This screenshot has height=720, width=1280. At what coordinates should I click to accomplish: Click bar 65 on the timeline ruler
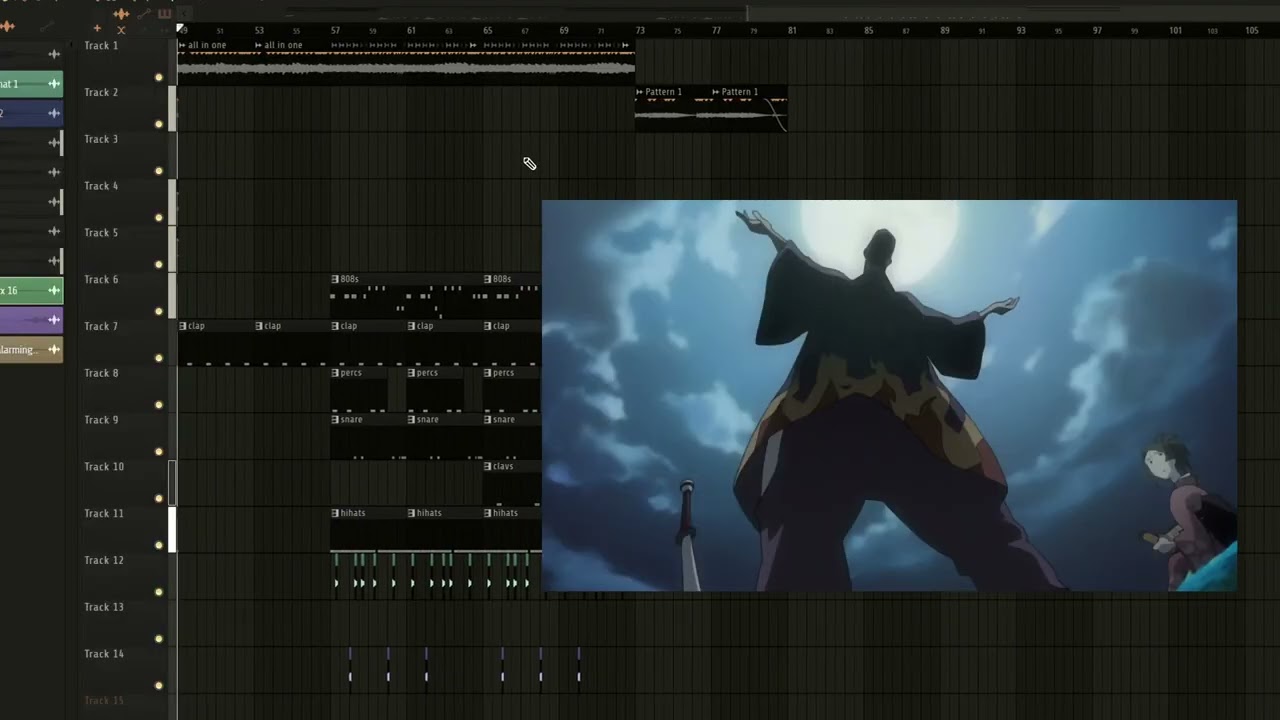click(488, 31)
